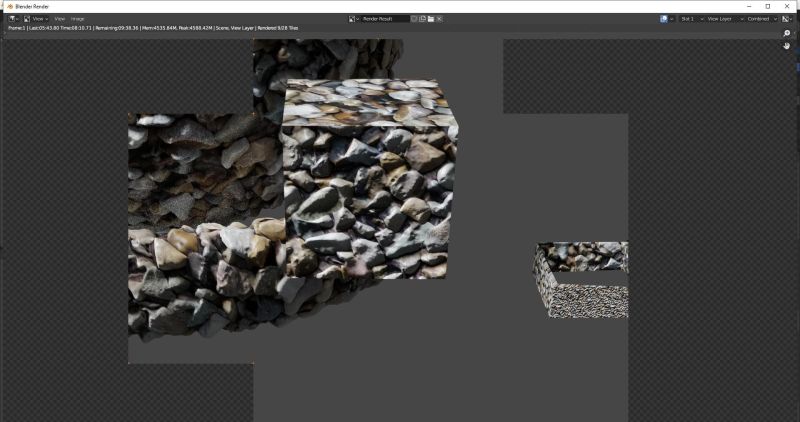Viewport: 800px width, 422px height.
Task: Click the new image copy icon
Action: 422,19
